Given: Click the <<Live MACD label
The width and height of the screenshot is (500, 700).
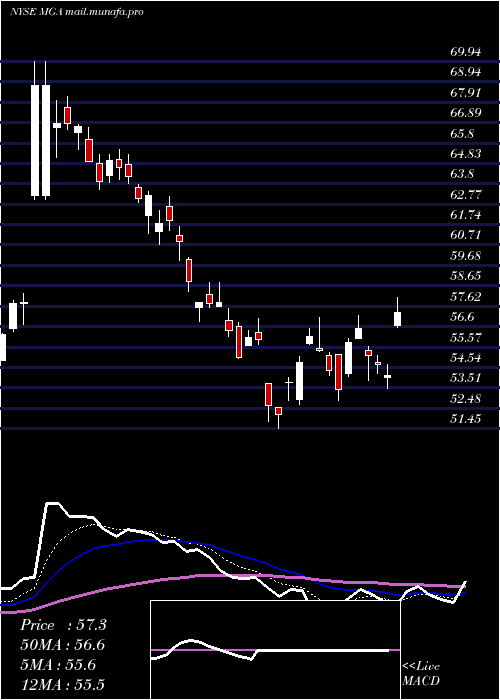Looking at the screenshot, I should [421, 674].
